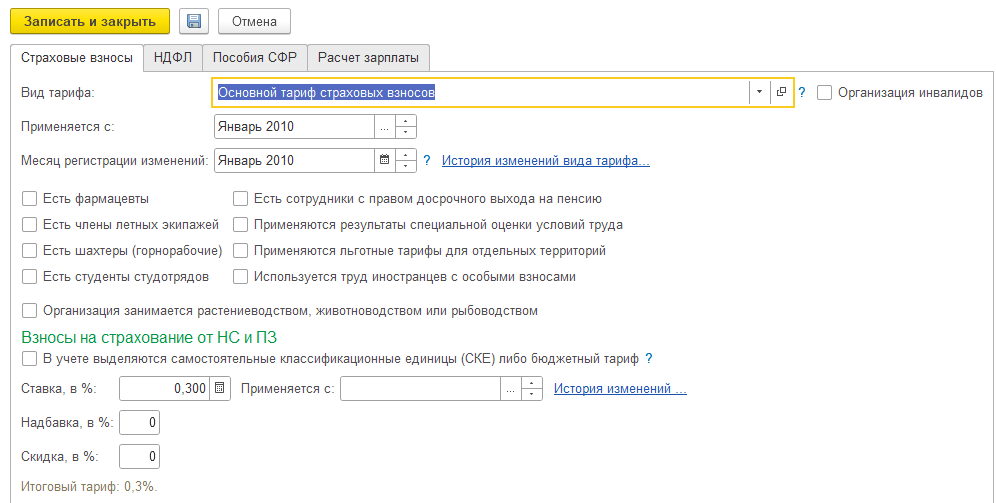996x503 pixels.
Task: Expand the Вид тарифа dropdown arrow
Action: (x=759, y=92)
